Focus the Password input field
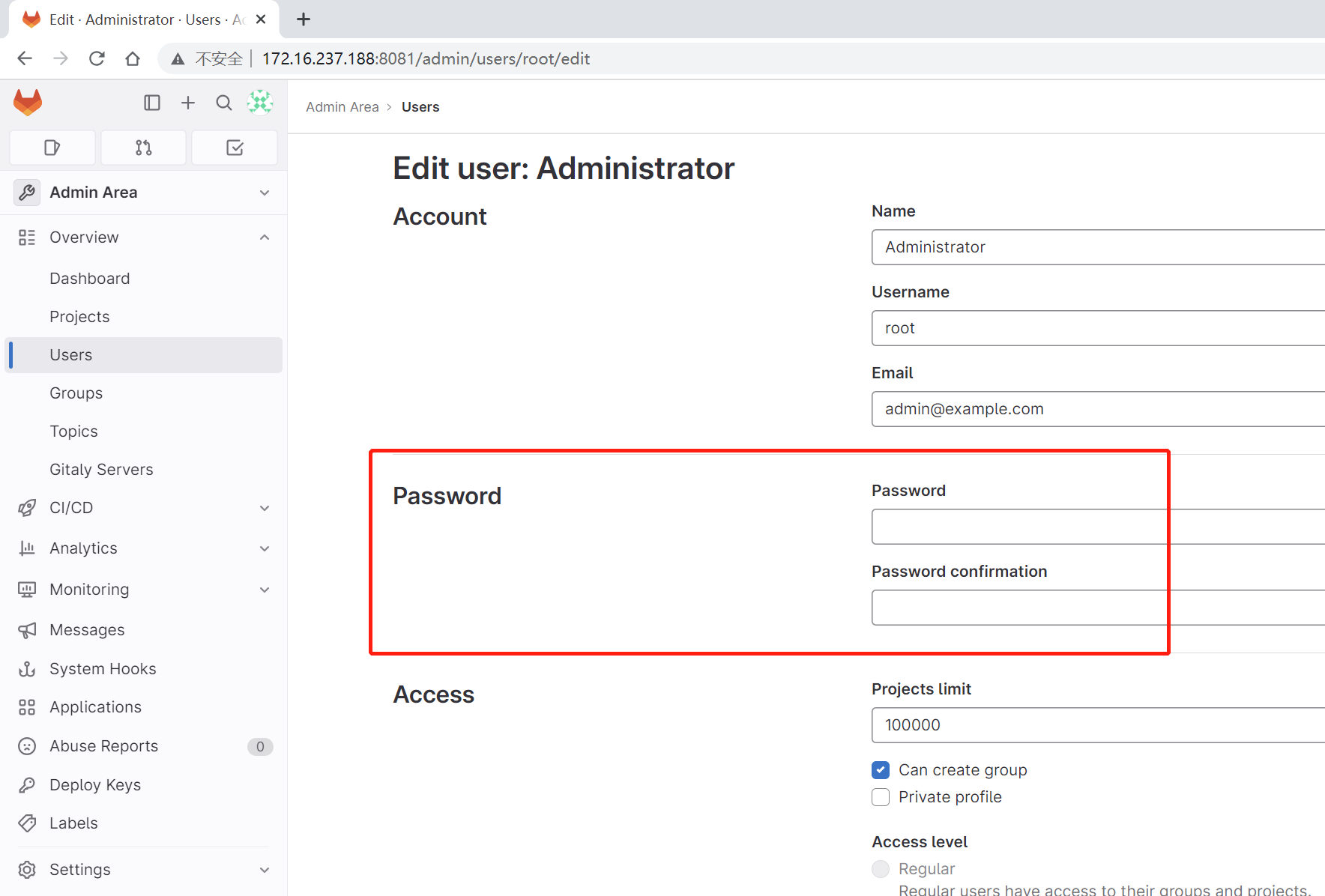 pyautogui.click(x=1098, y=527)
